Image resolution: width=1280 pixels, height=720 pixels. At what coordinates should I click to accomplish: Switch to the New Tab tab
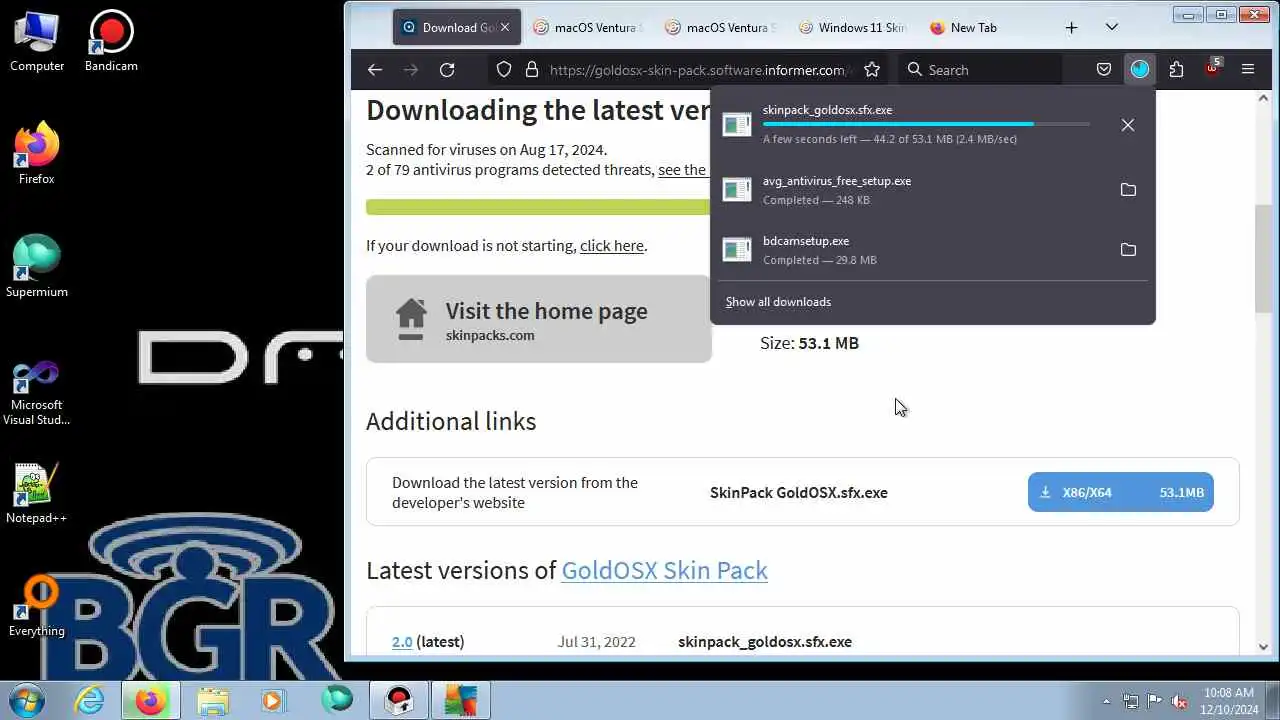click(x=984, y=28)
